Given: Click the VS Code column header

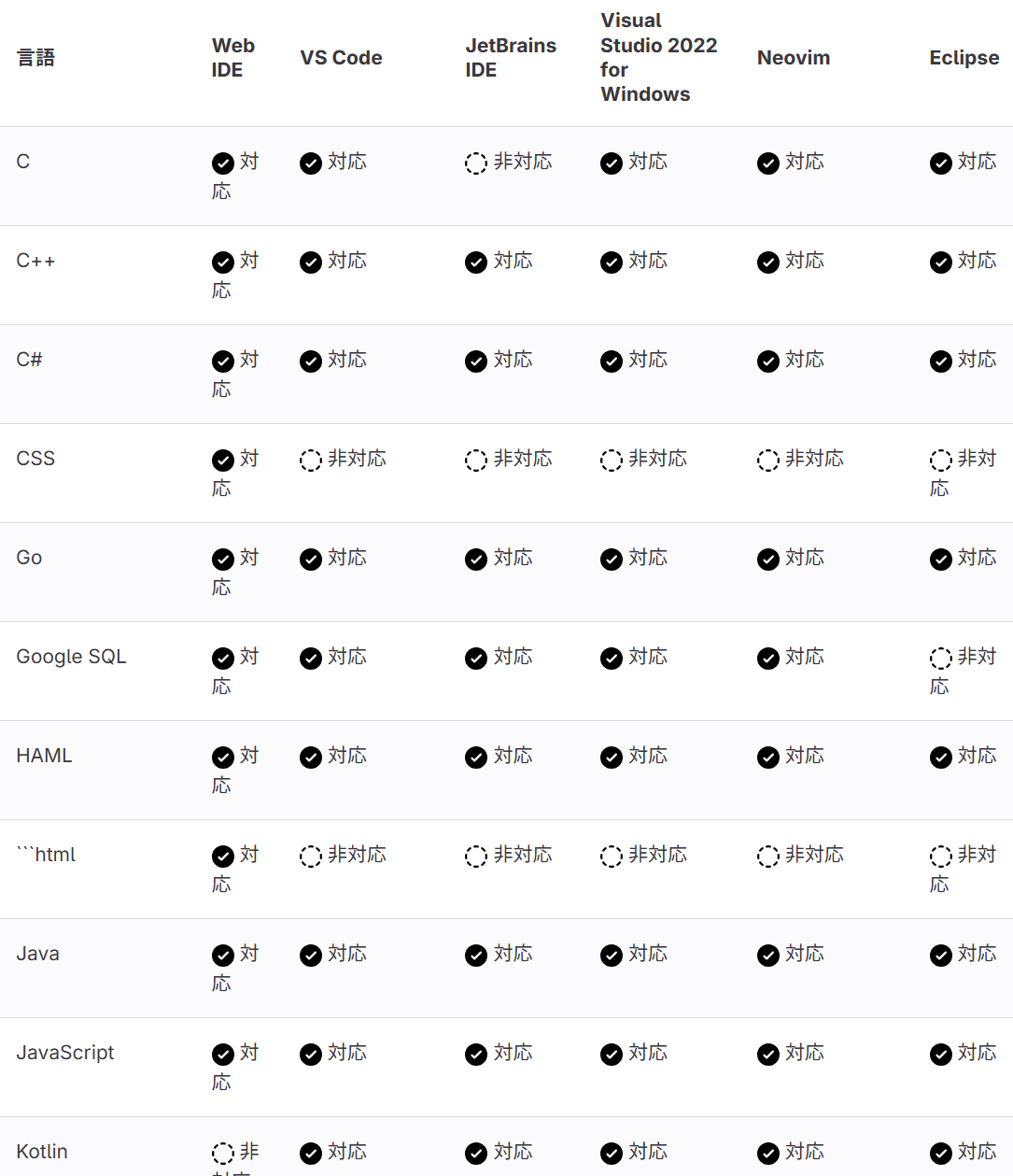Looking at the screenshot, I should pos(341,58).
